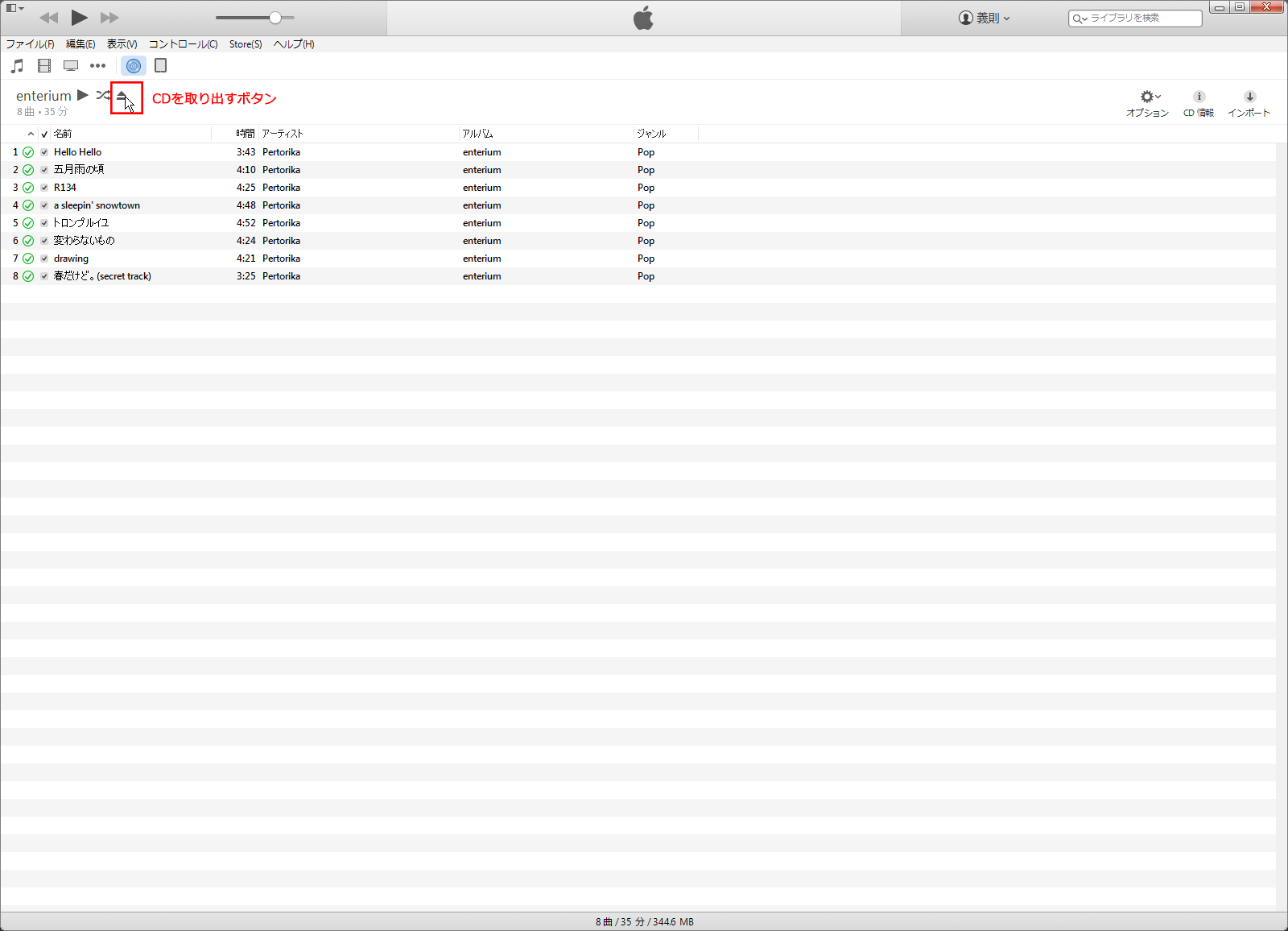Show CD 情報 dialog
The width and height of the screenshot is (1288, 931).
pyautogui.click(x=1199, y=103)
